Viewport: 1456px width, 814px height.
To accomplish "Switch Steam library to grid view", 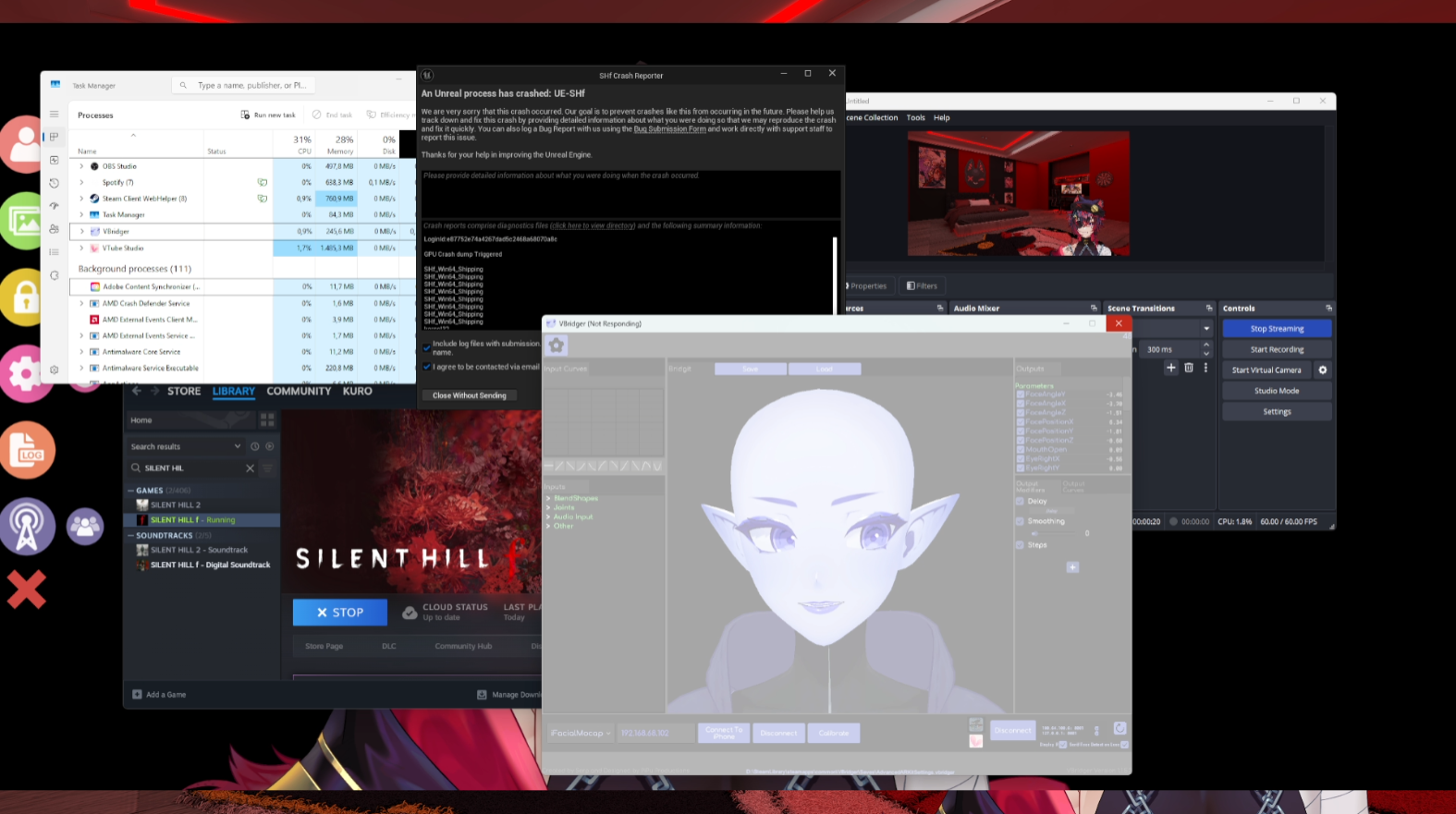I will tap(267, 419).
